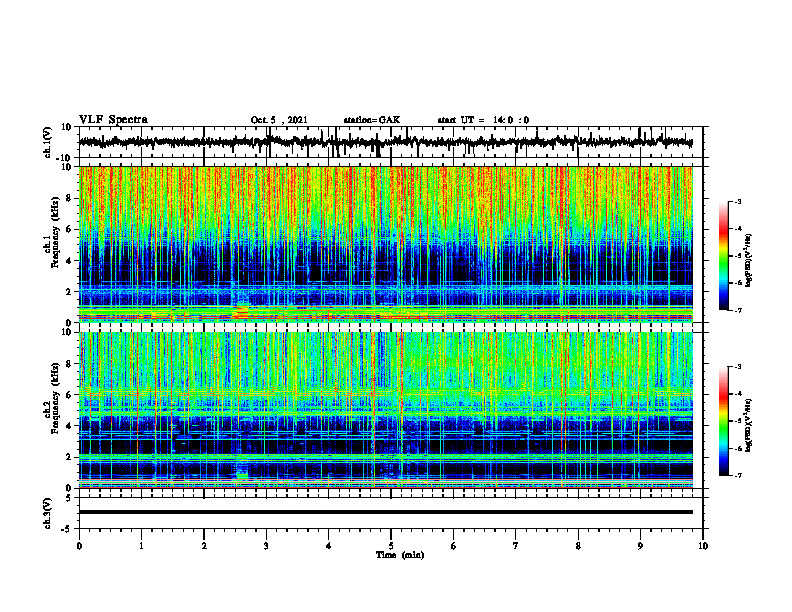Image resolution: width=792 pixels, height=612 pixels.
Task: Click inside the ch.1 frequency spectrogram
Action: (x=386, y=244)
